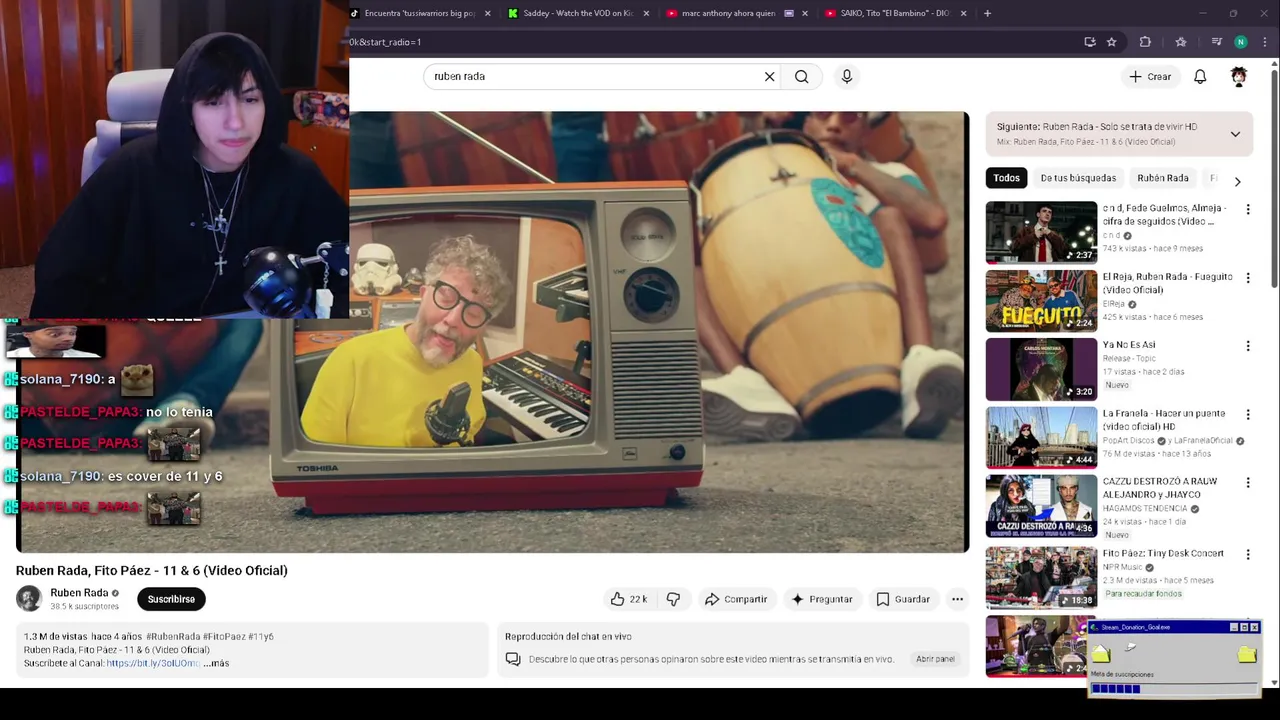Open the YouTube account avatar menu
This screenshot has width=1280, height=720.
pos(1239,76)
